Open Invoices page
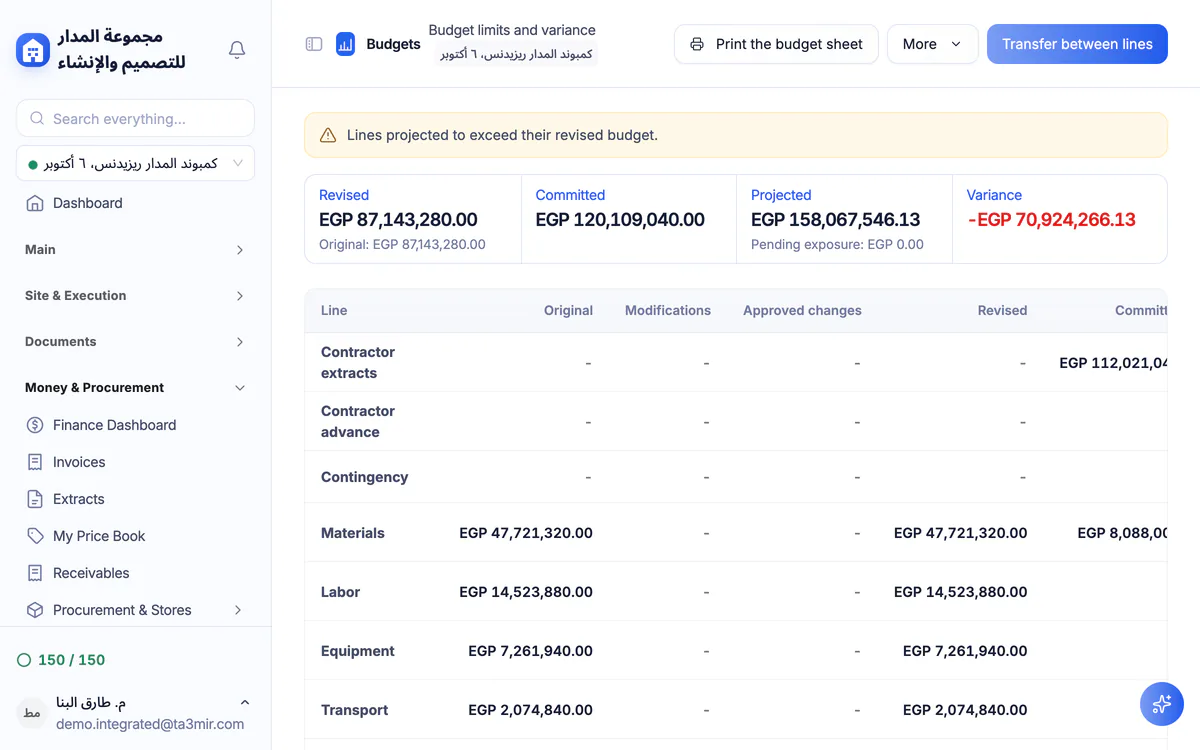 [79, 462]
